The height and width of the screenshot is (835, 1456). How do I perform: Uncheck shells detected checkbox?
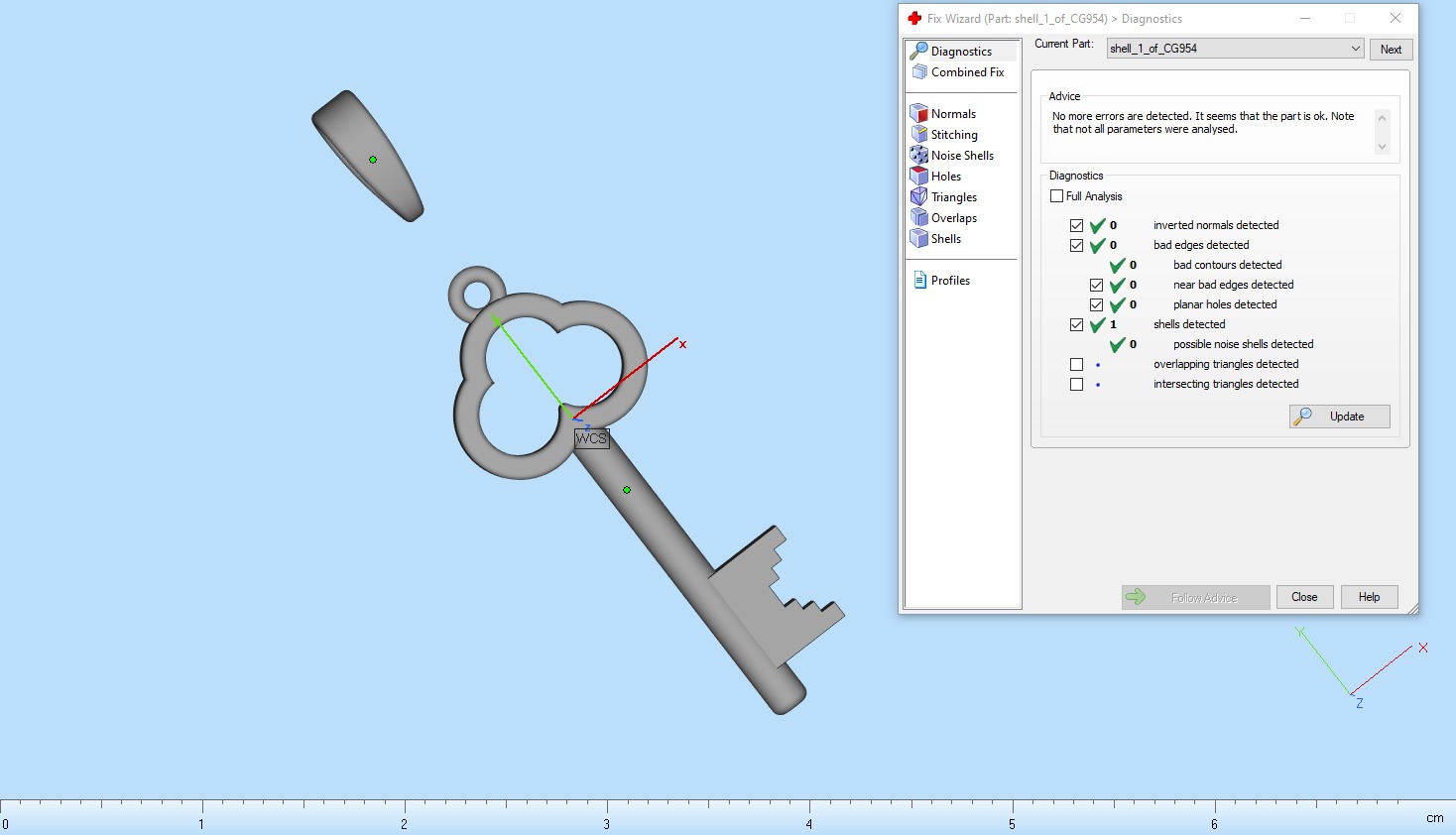1076,324
